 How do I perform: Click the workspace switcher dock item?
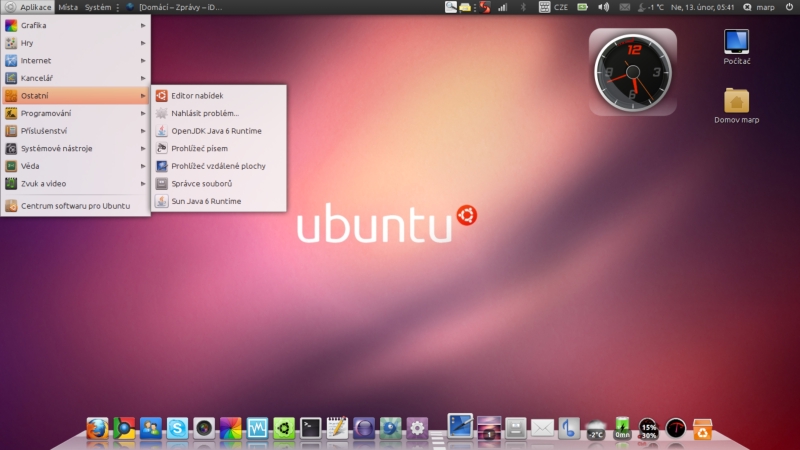coord(489,428)
